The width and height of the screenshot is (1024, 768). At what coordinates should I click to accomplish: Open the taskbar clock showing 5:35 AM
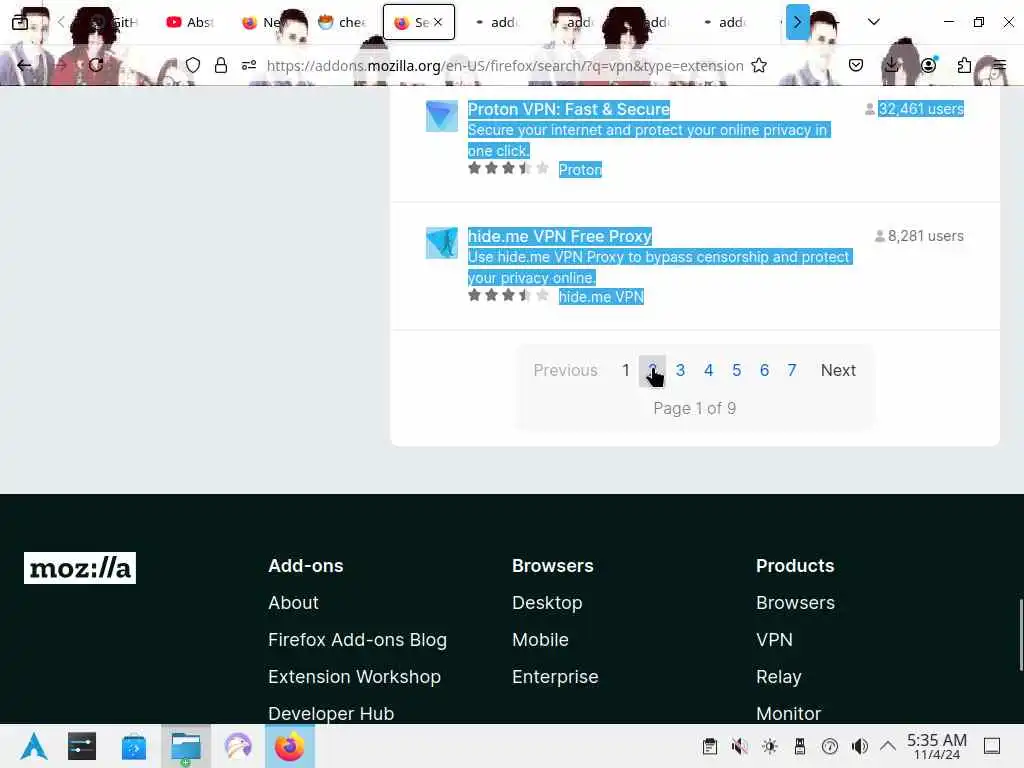pos(936,746)
